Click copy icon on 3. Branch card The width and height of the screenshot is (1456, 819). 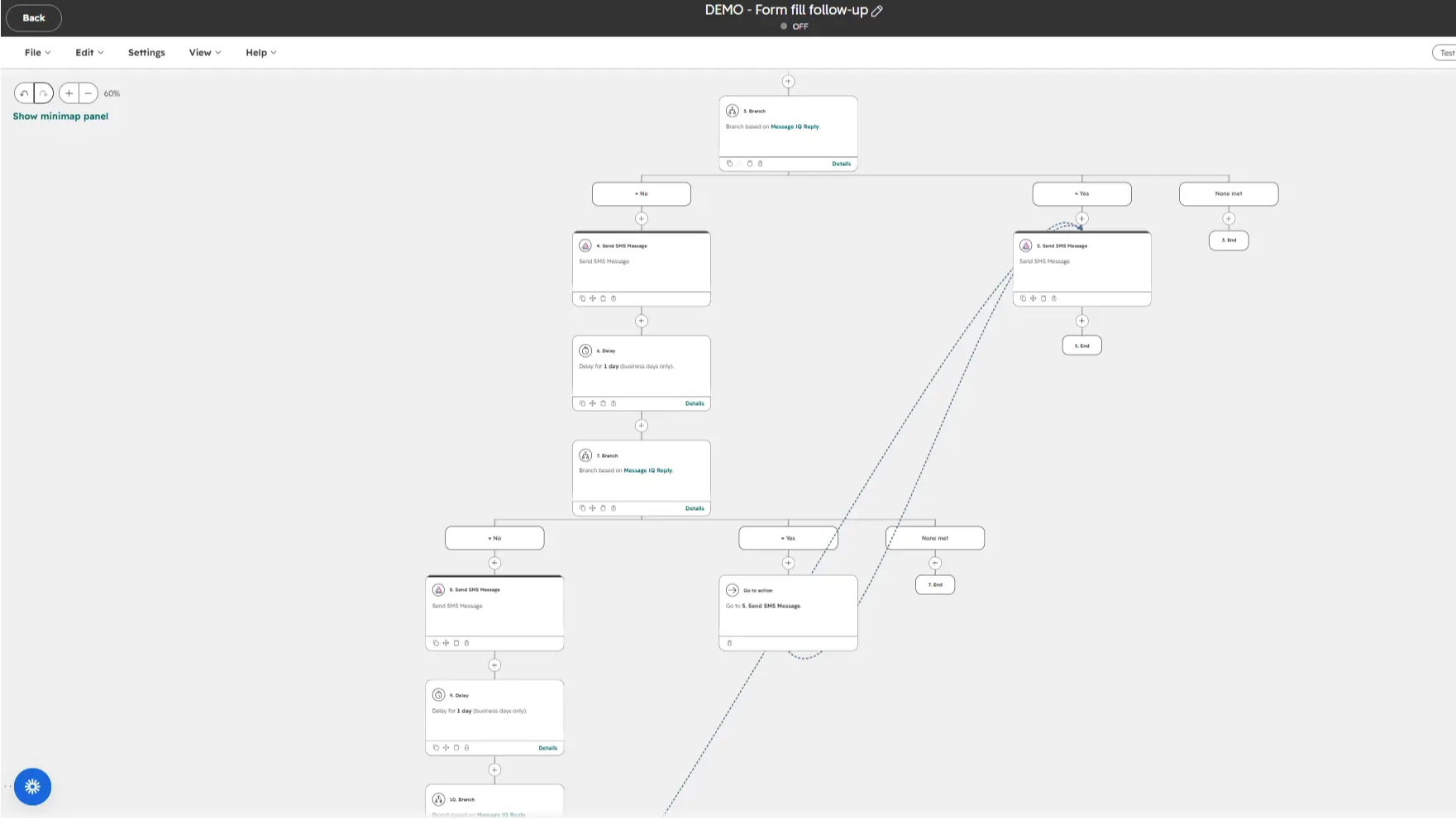(x=729, y=164)
